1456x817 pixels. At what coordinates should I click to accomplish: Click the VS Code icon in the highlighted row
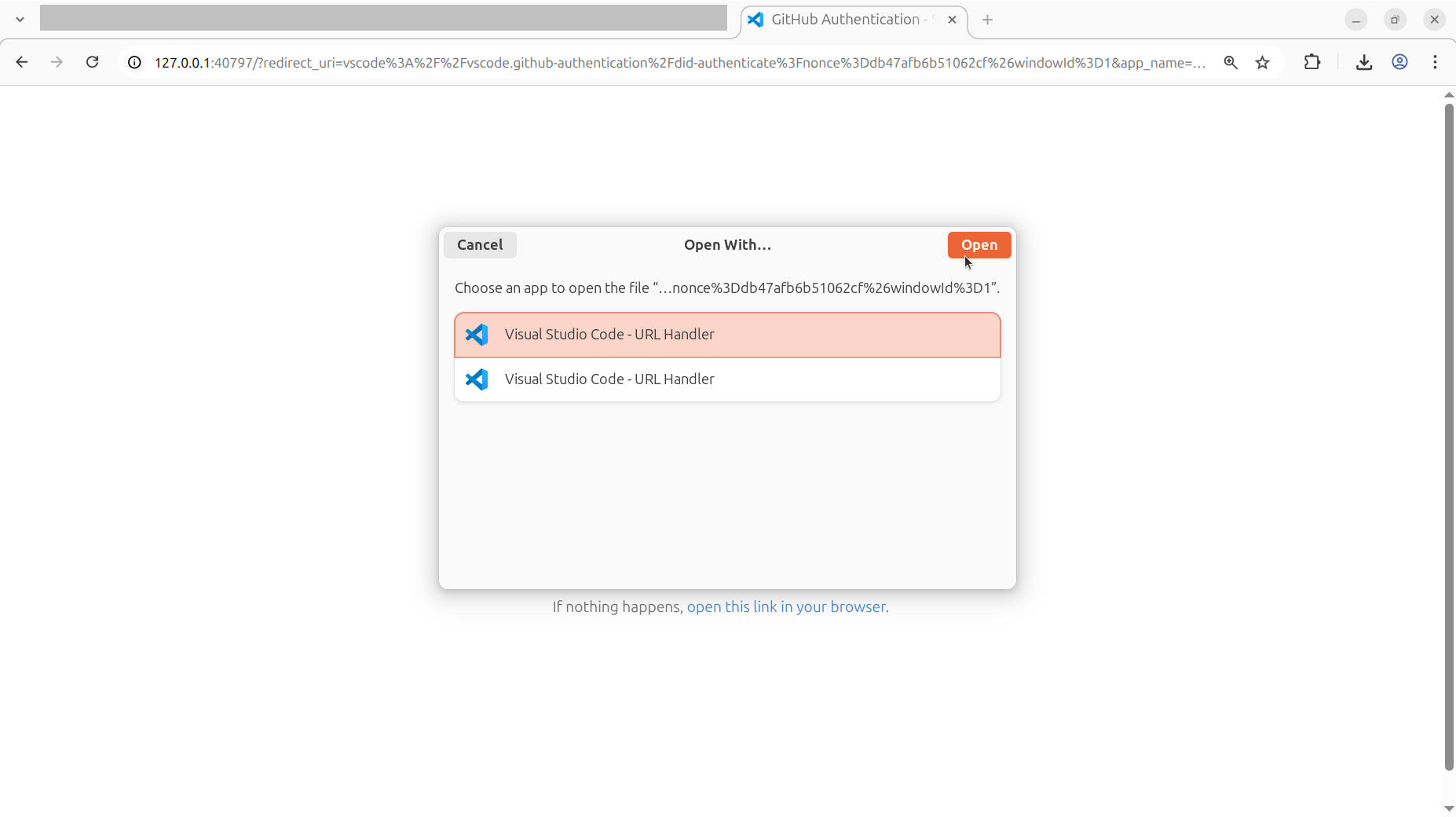pos(477,335)
